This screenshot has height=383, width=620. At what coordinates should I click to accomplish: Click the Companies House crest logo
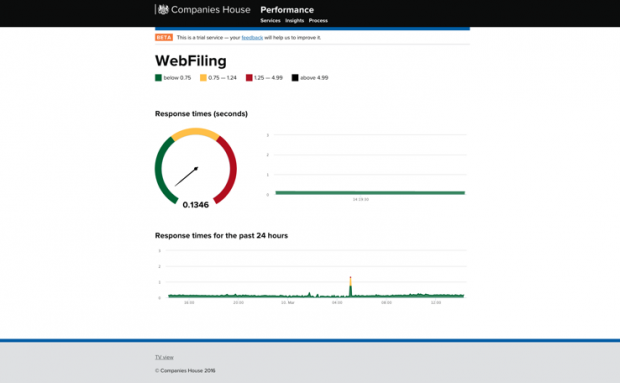tap(163, 9)
